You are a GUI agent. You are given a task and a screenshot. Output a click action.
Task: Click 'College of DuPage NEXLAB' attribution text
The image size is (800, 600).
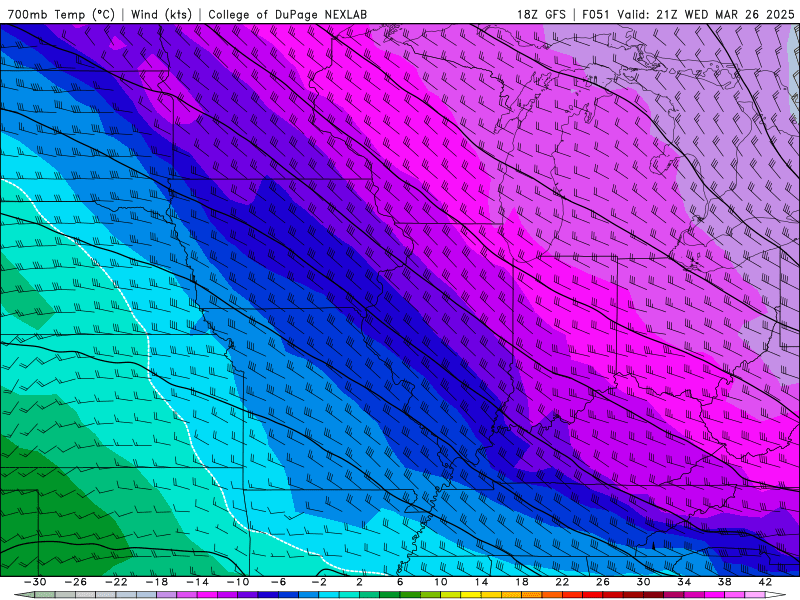[x=287, y=14]
